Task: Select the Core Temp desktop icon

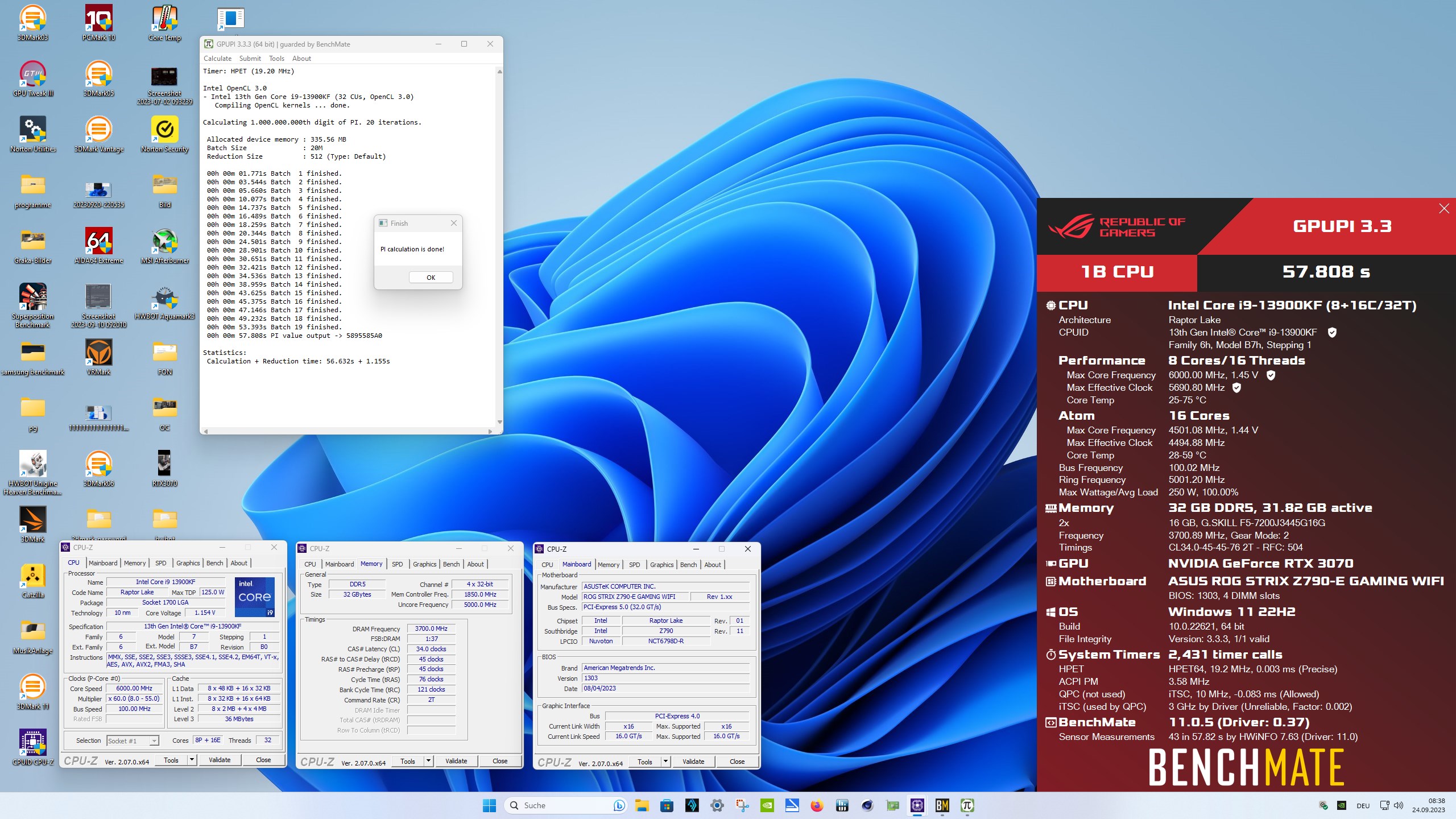Action: (x=164, y=23)
